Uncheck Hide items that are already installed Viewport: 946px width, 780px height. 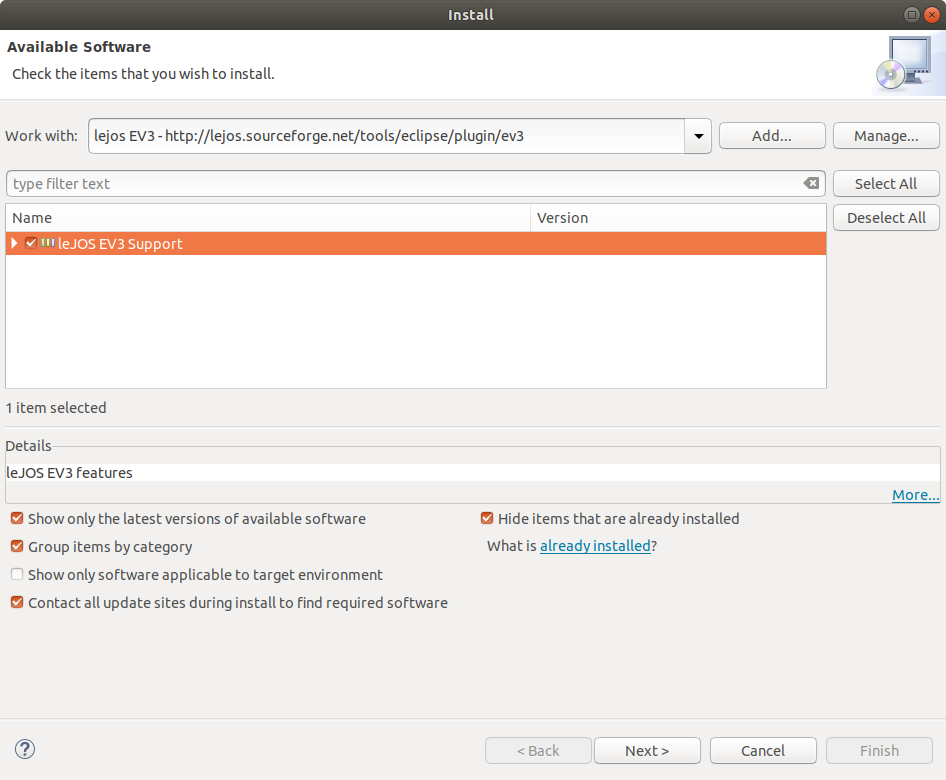coord(487,518)
